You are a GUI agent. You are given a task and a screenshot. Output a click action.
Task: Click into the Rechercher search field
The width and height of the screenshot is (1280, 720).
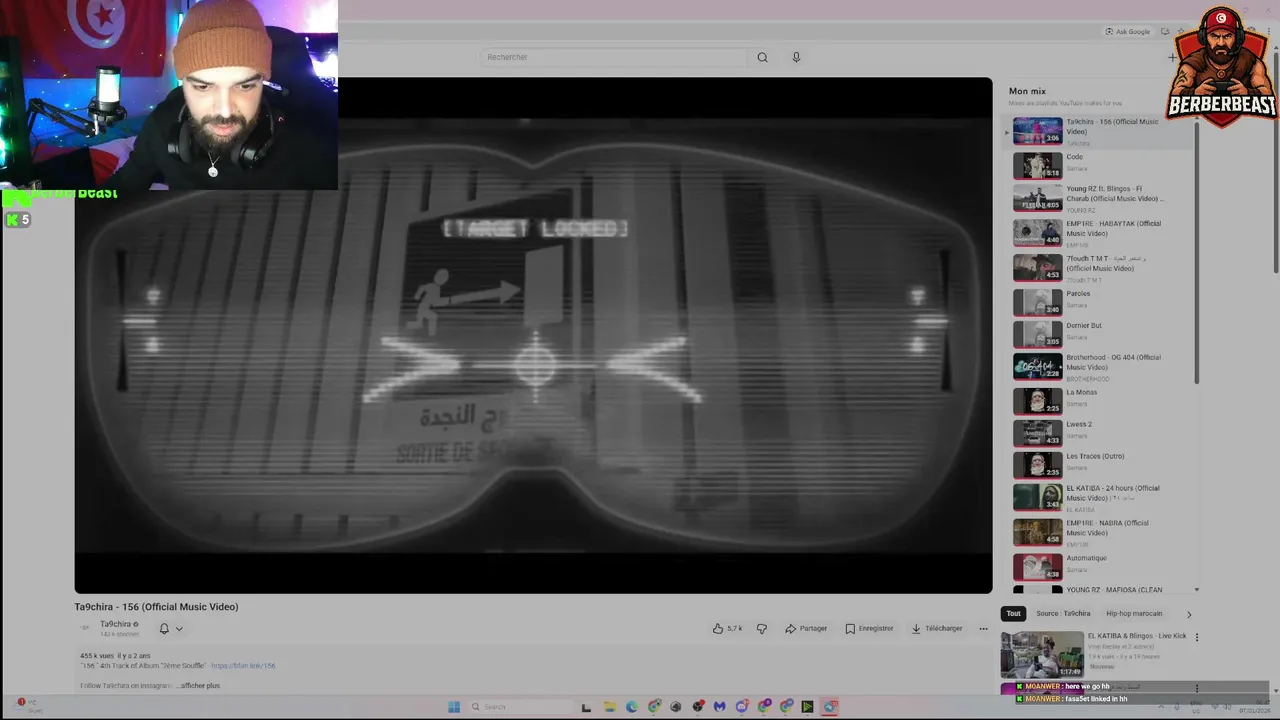[x=612, y=57]
